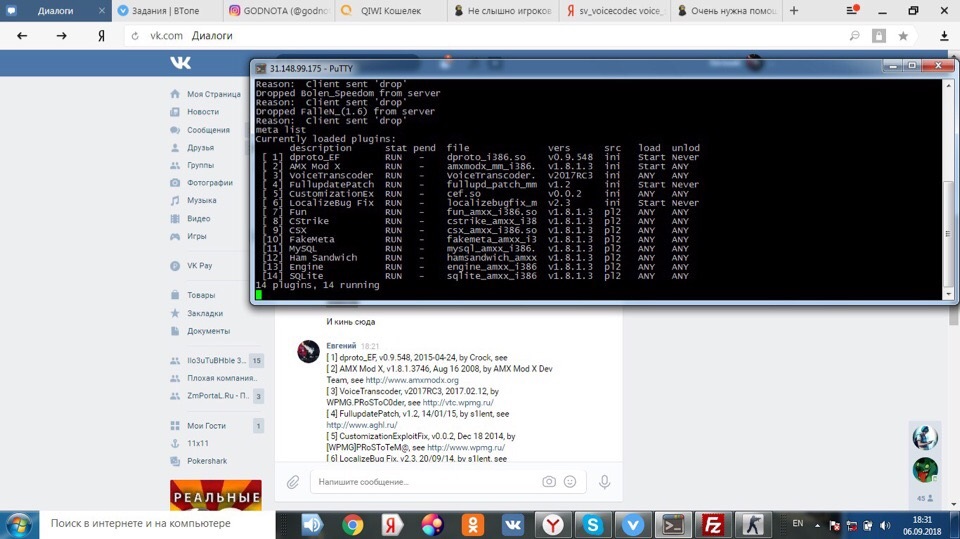Open FileZilla from the taskbar
Image resolution: width=960 pixels, height=539 pixels.
713,525
